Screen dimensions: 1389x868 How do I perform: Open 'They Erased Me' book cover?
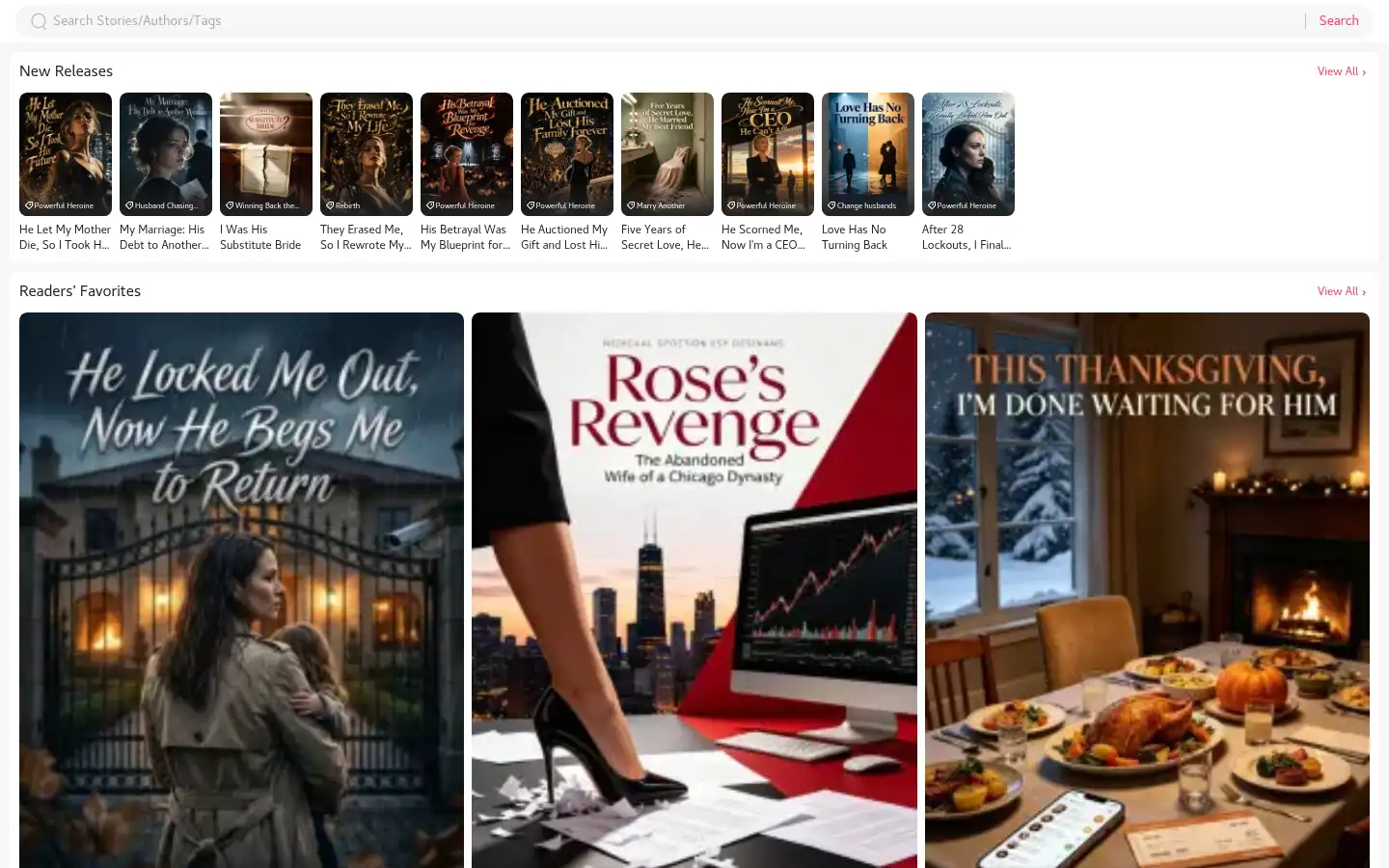[367, 154]
